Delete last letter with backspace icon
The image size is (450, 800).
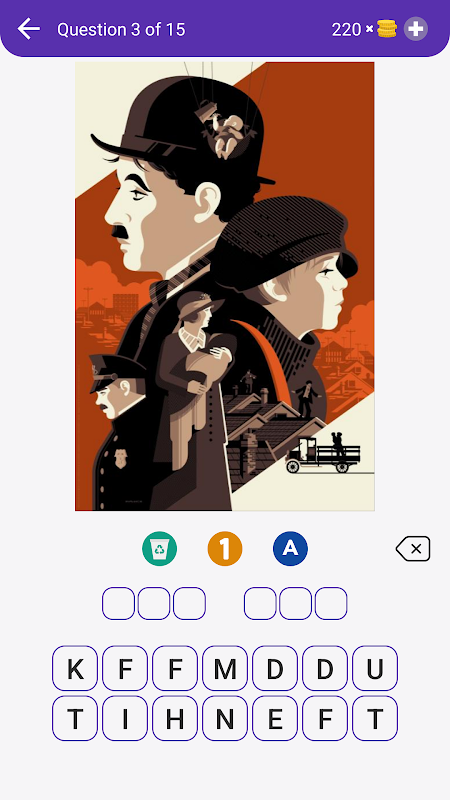pos(413,549)
